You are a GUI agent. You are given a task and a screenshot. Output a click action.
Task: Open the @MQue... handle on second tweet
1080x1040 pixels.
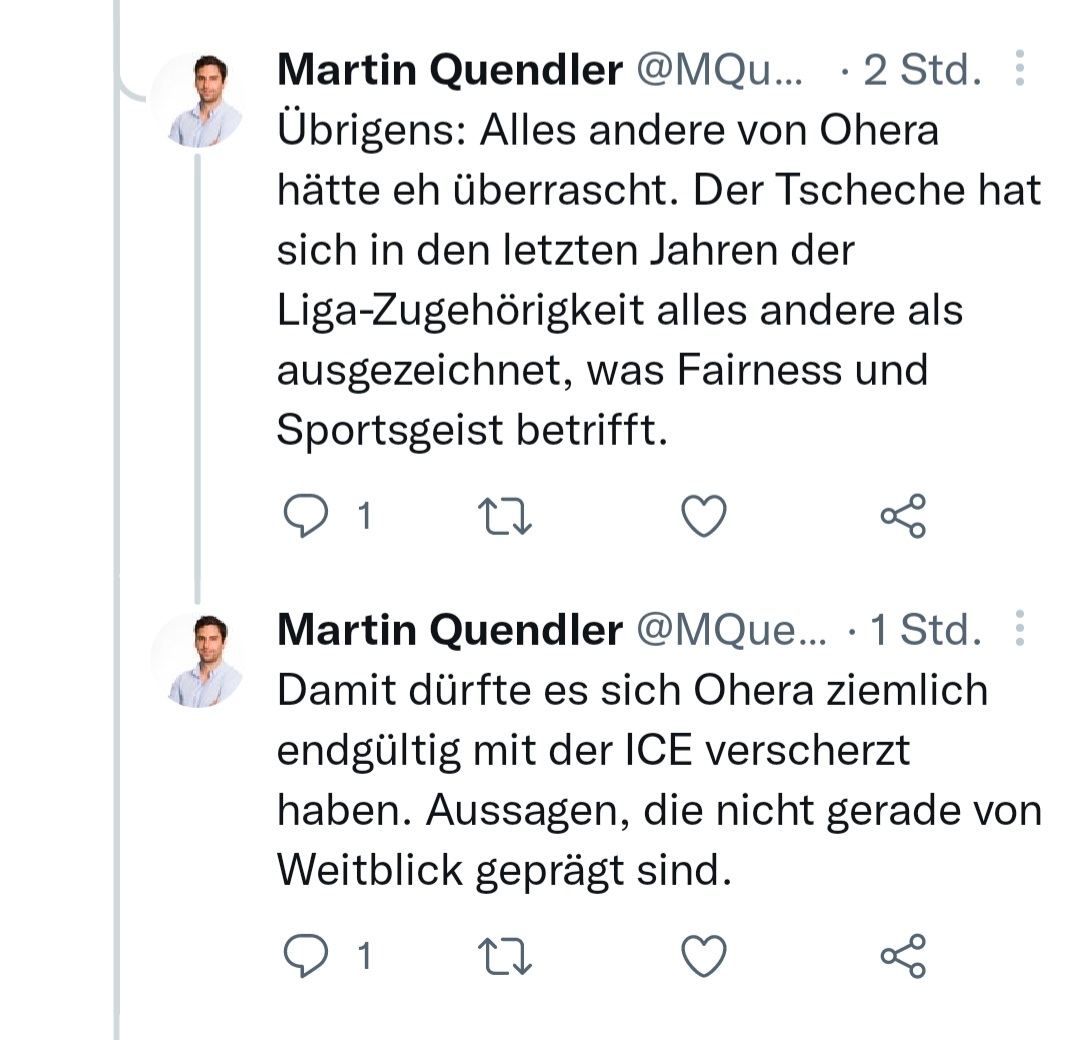(732, 630)
